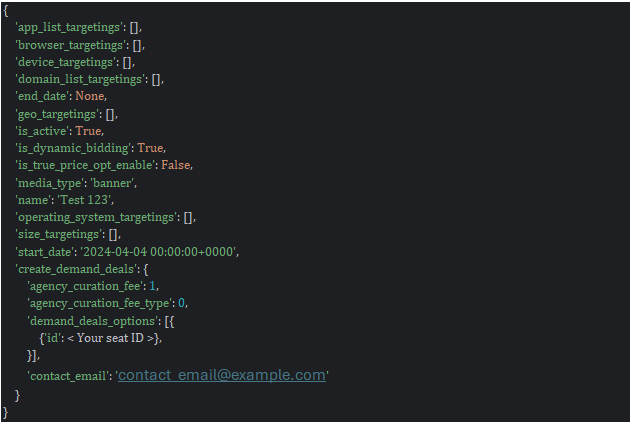Click the 'is_dynamic_bidding' key
This screenshot has width=632, height=424.
[x=73, y=148]
